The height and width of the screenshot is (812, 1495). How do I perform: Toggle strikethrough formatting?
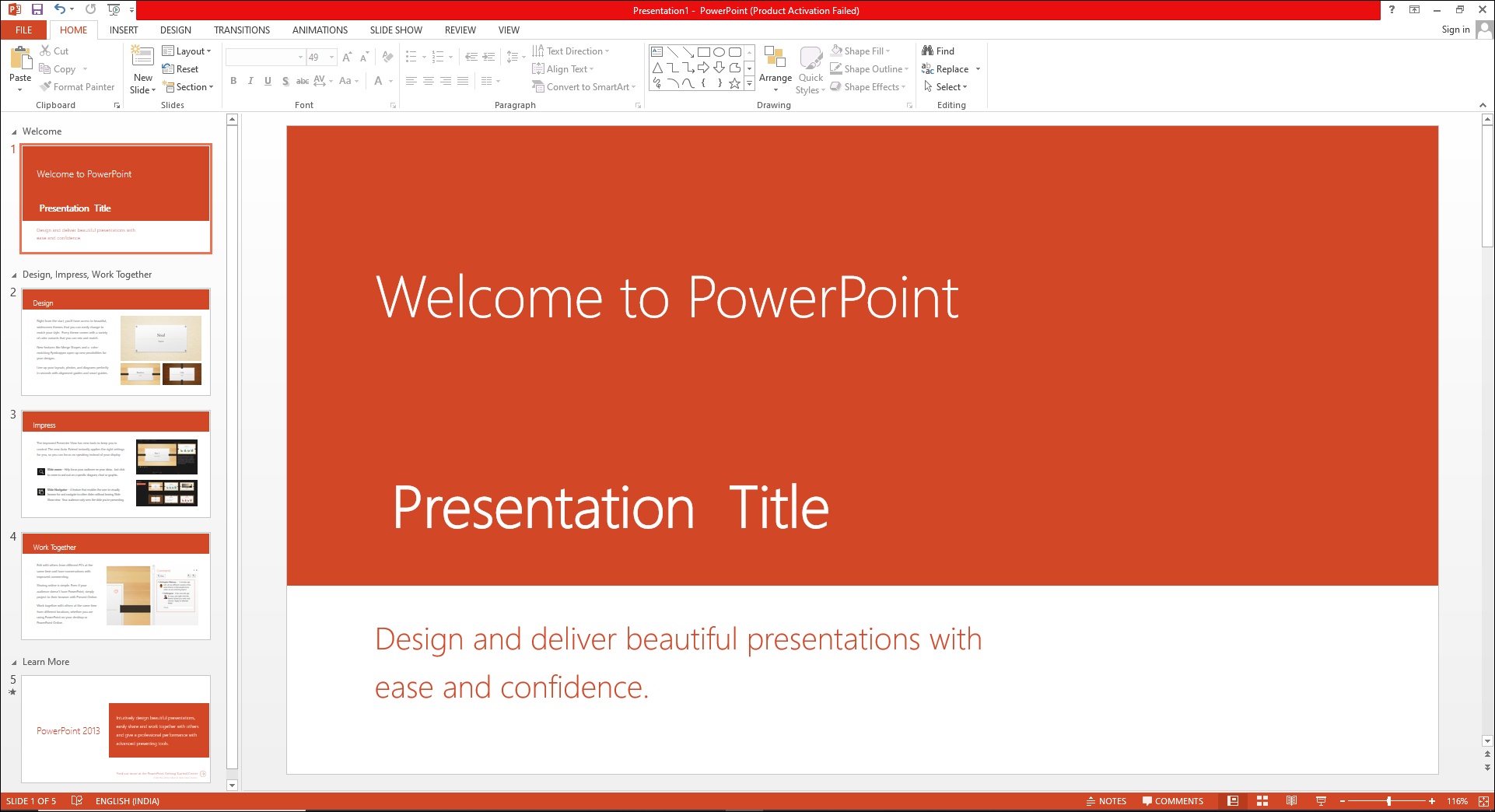303,80
